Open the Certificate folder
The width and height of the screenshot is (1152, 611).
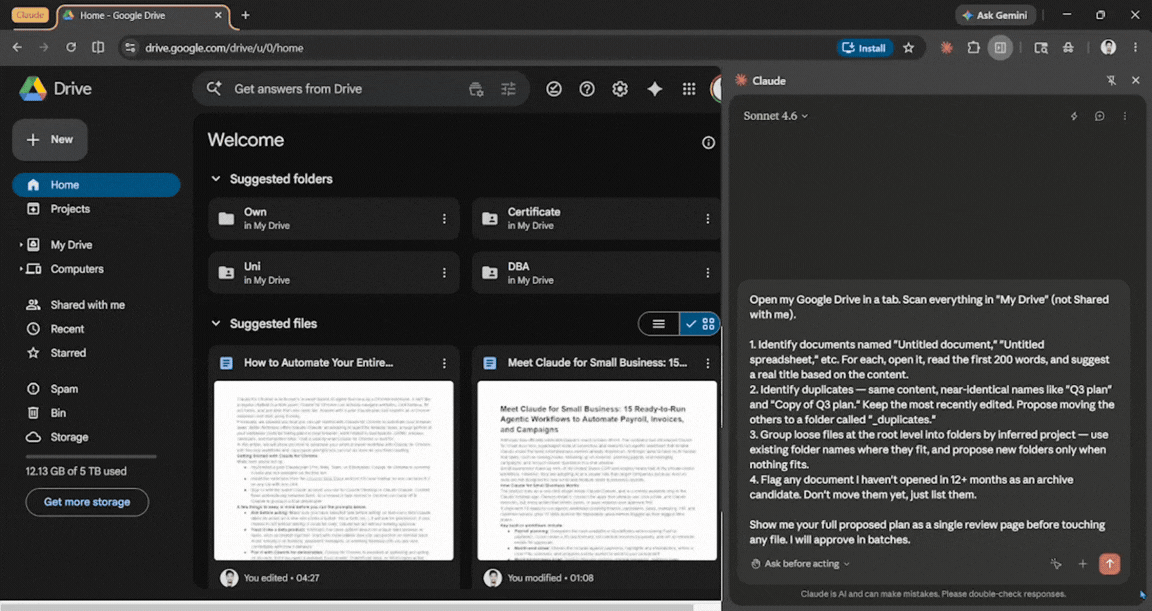(596, 219)
